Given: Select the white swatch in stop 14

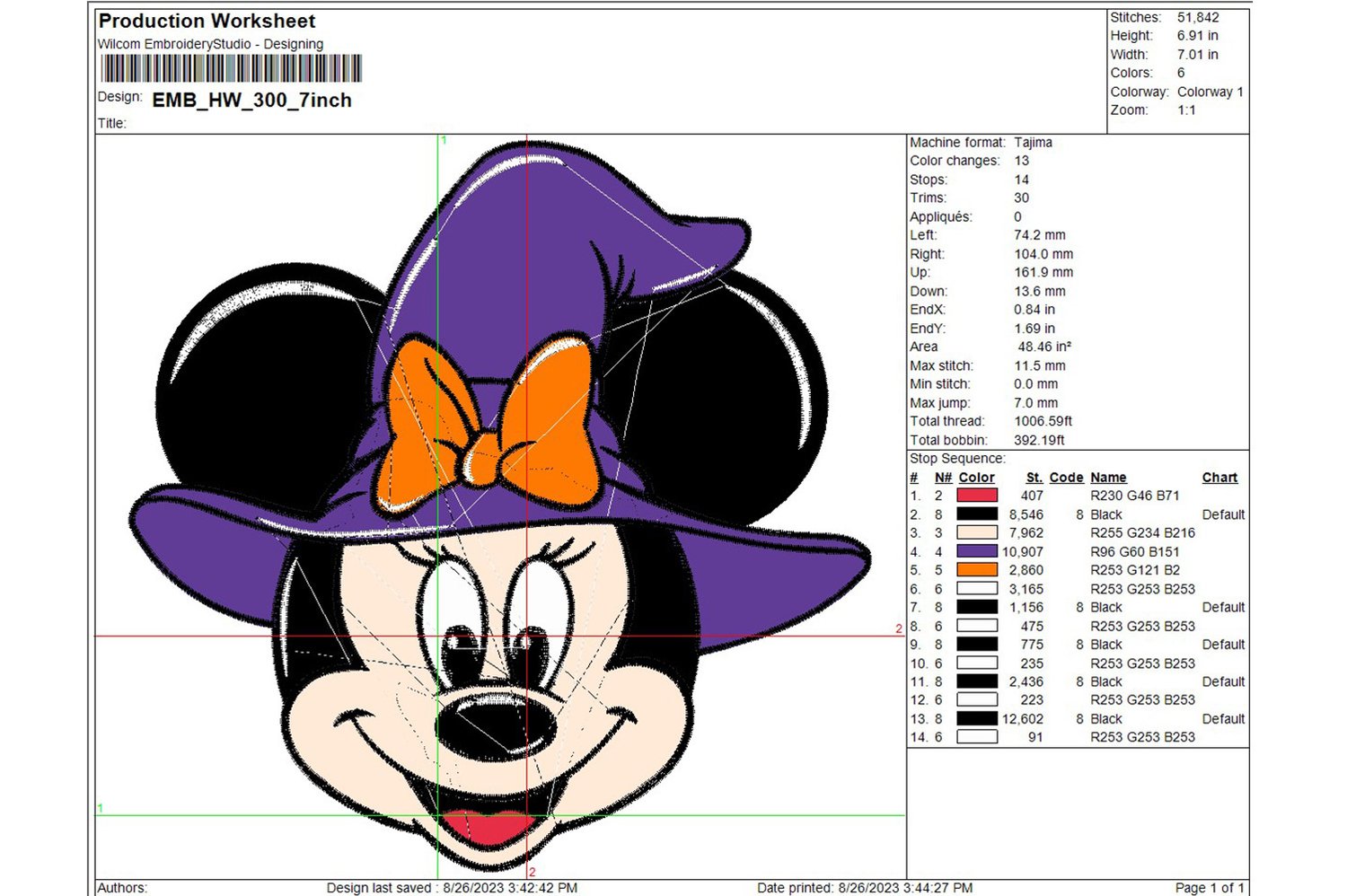Looking at the screenshot, I should click(977, 737).
